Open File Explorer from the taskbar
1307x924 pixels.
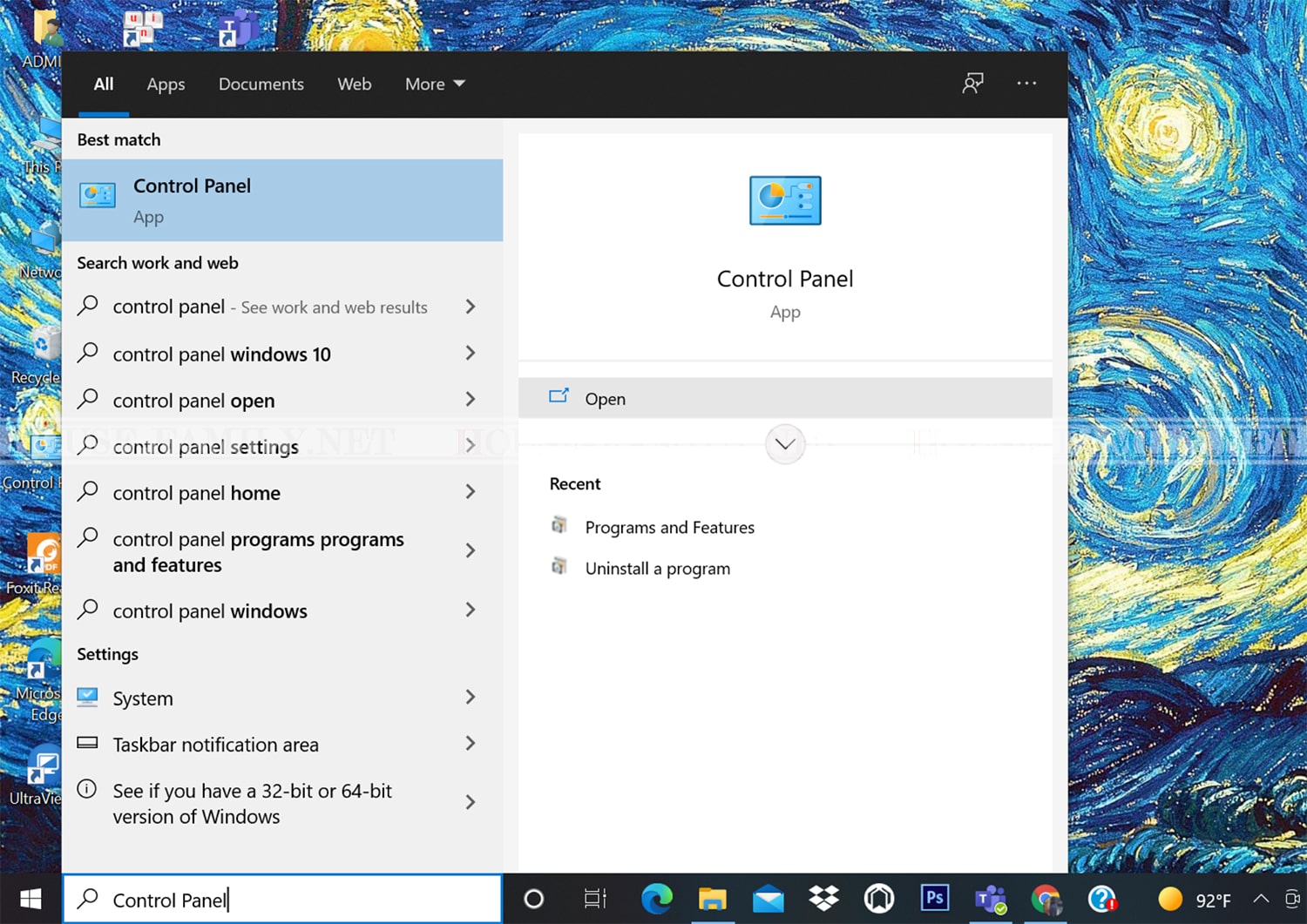[x=712, y=899]
